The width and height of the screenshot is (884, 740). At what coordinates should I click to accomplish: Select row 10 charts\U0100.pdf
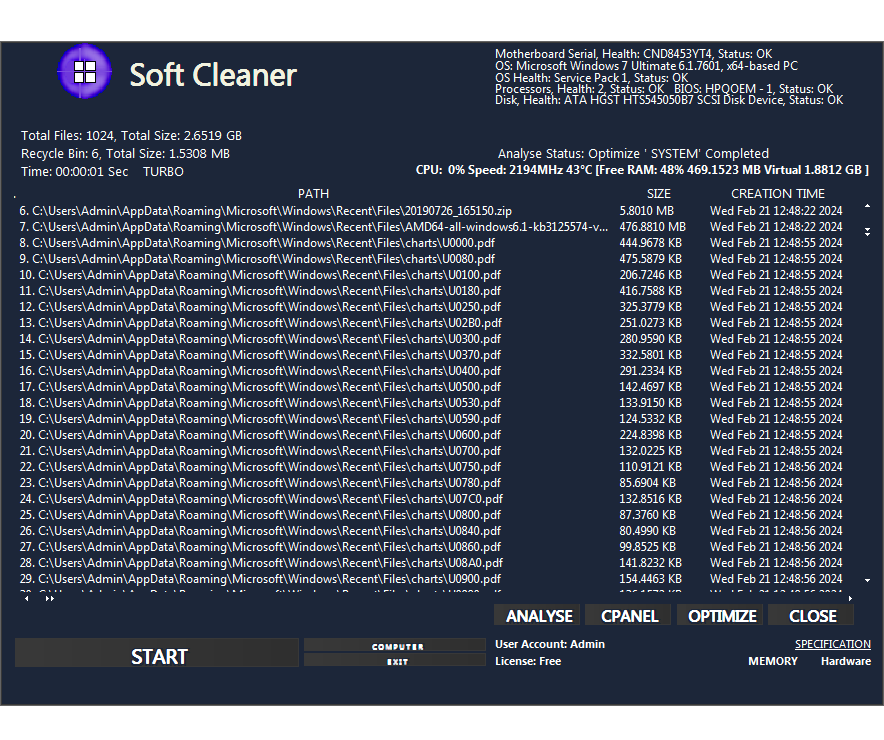431,275
